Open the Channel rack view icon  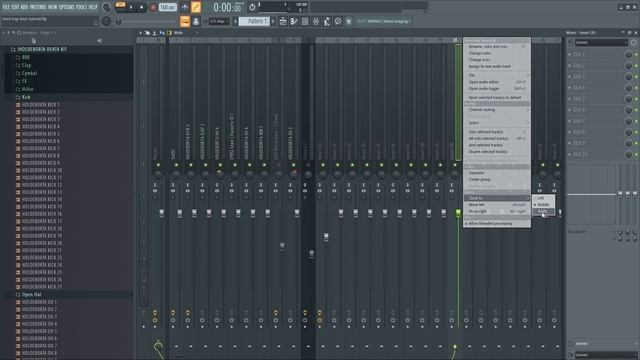point(305,21)
